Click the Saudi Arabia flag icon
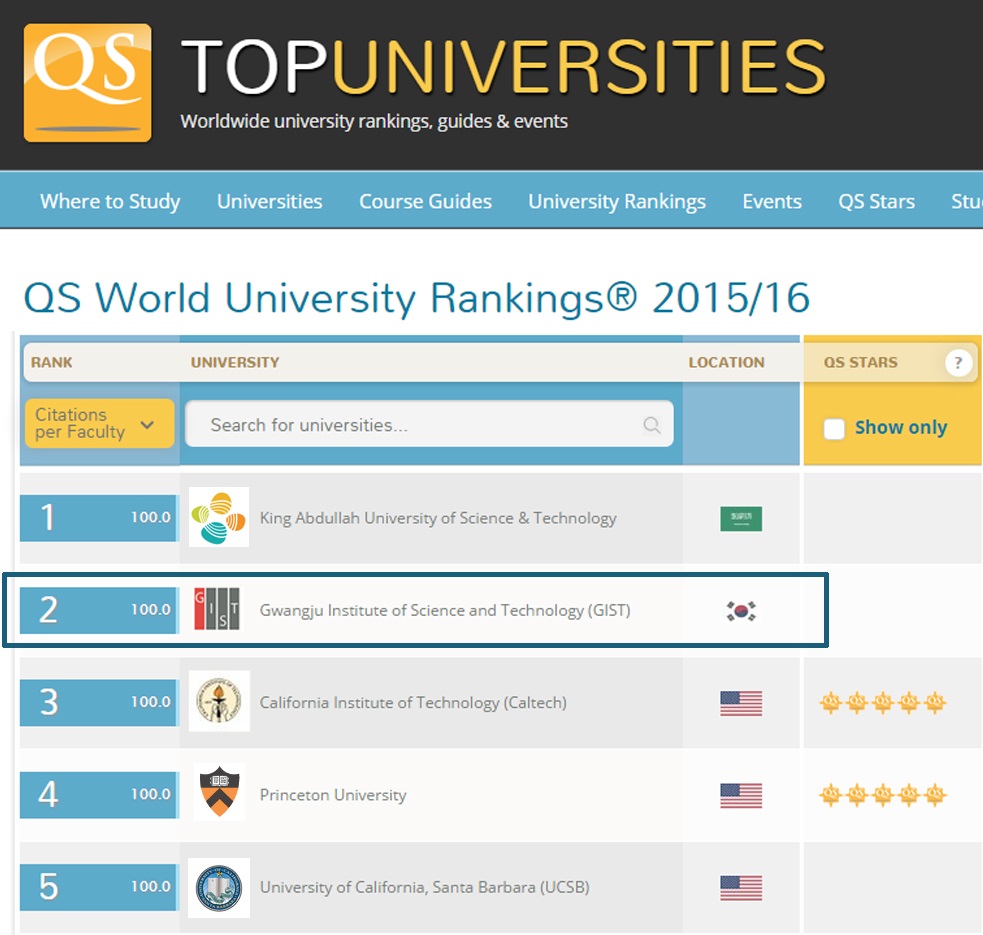 coord(740,518)
